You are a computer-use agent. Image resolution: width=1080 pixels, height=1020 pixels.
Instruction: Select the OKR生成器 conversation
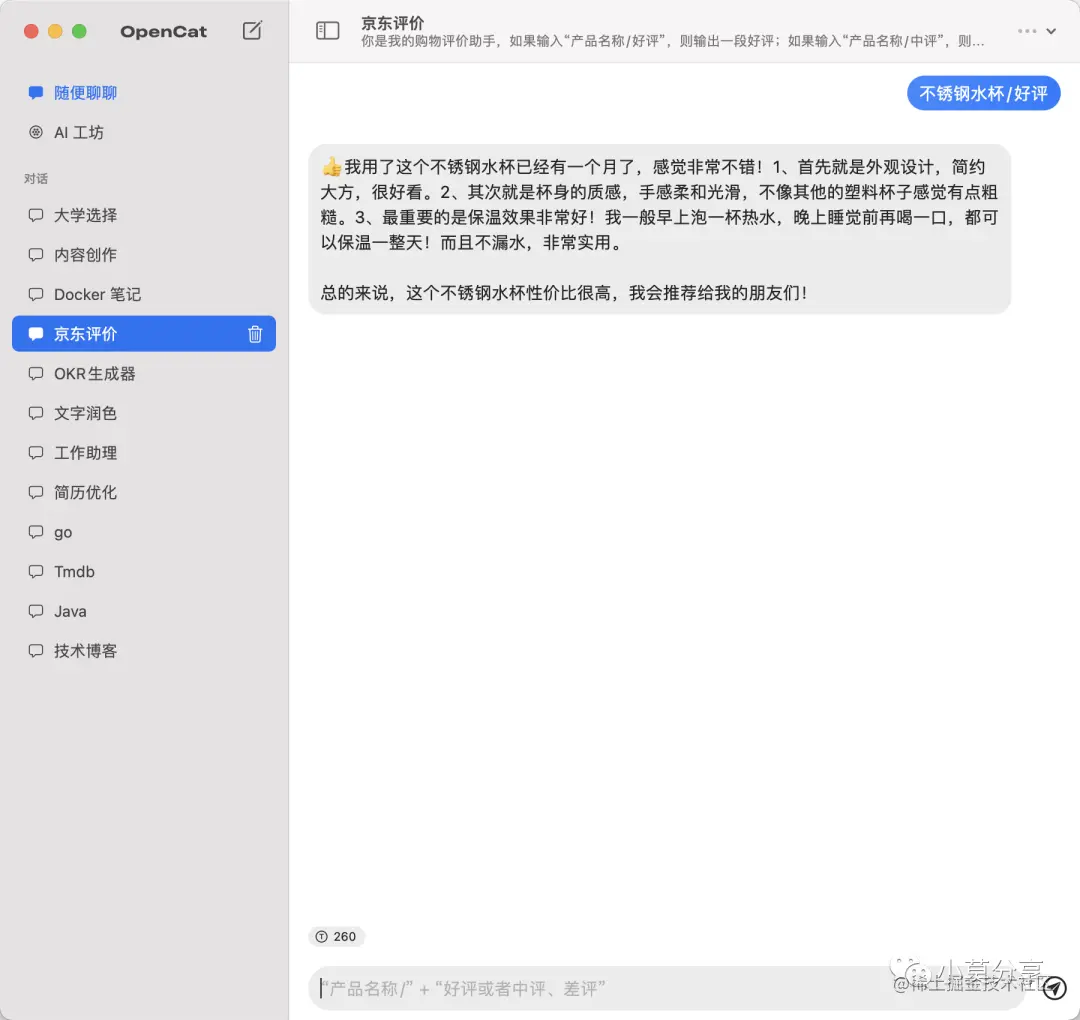[144, 373]
